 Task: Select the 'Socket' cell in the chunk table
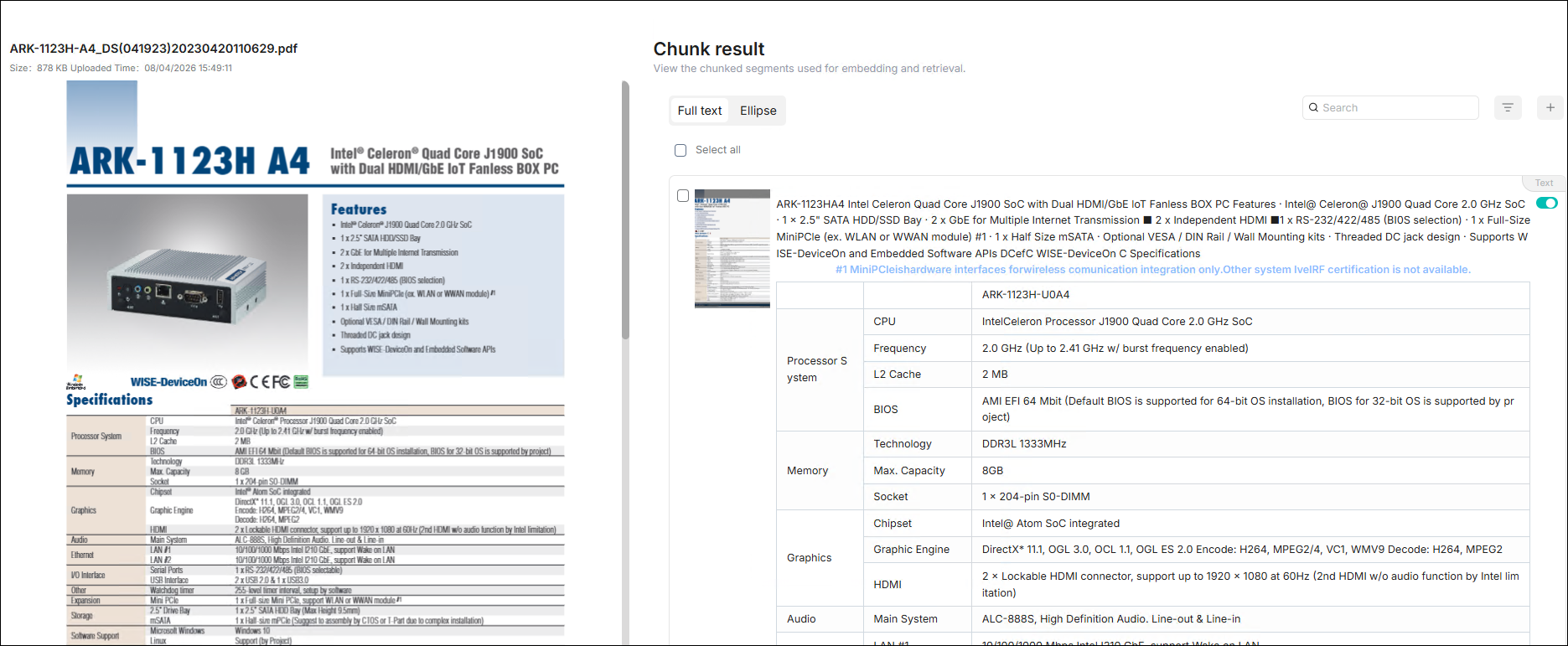tap(918, 497)
